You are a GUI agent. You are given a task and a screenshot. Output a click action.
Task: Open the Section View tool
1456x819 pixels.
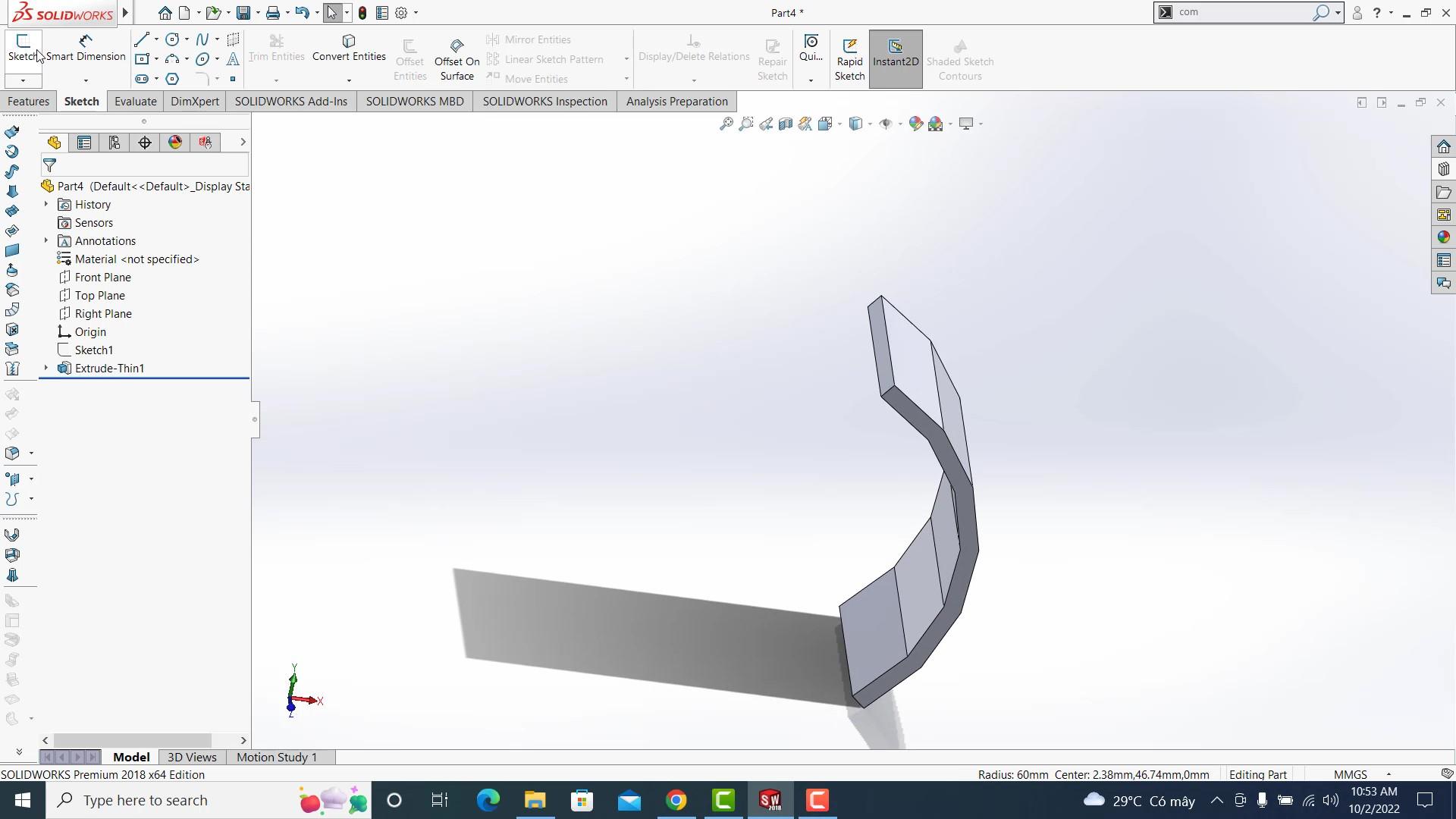tap(786, 124)
